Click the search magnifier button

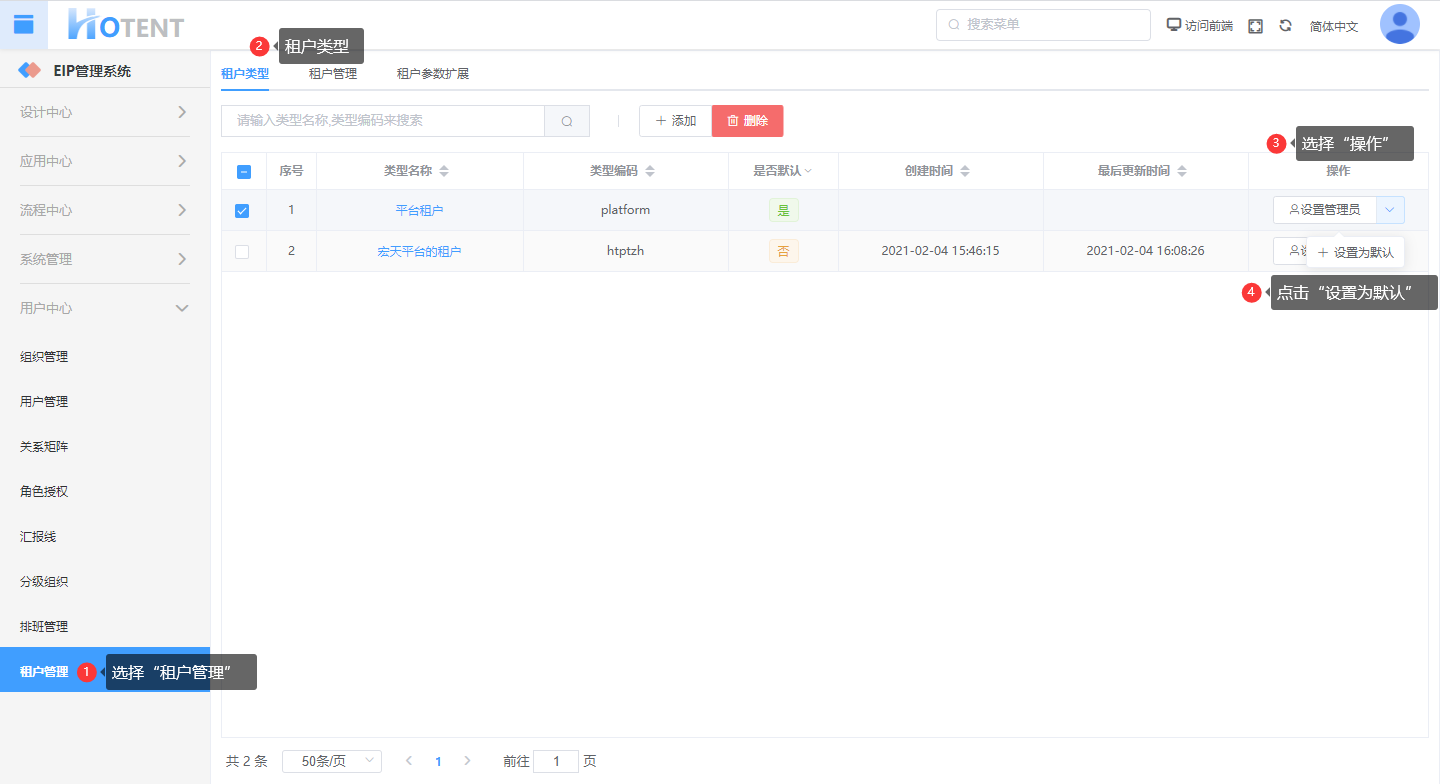[567, 121]
